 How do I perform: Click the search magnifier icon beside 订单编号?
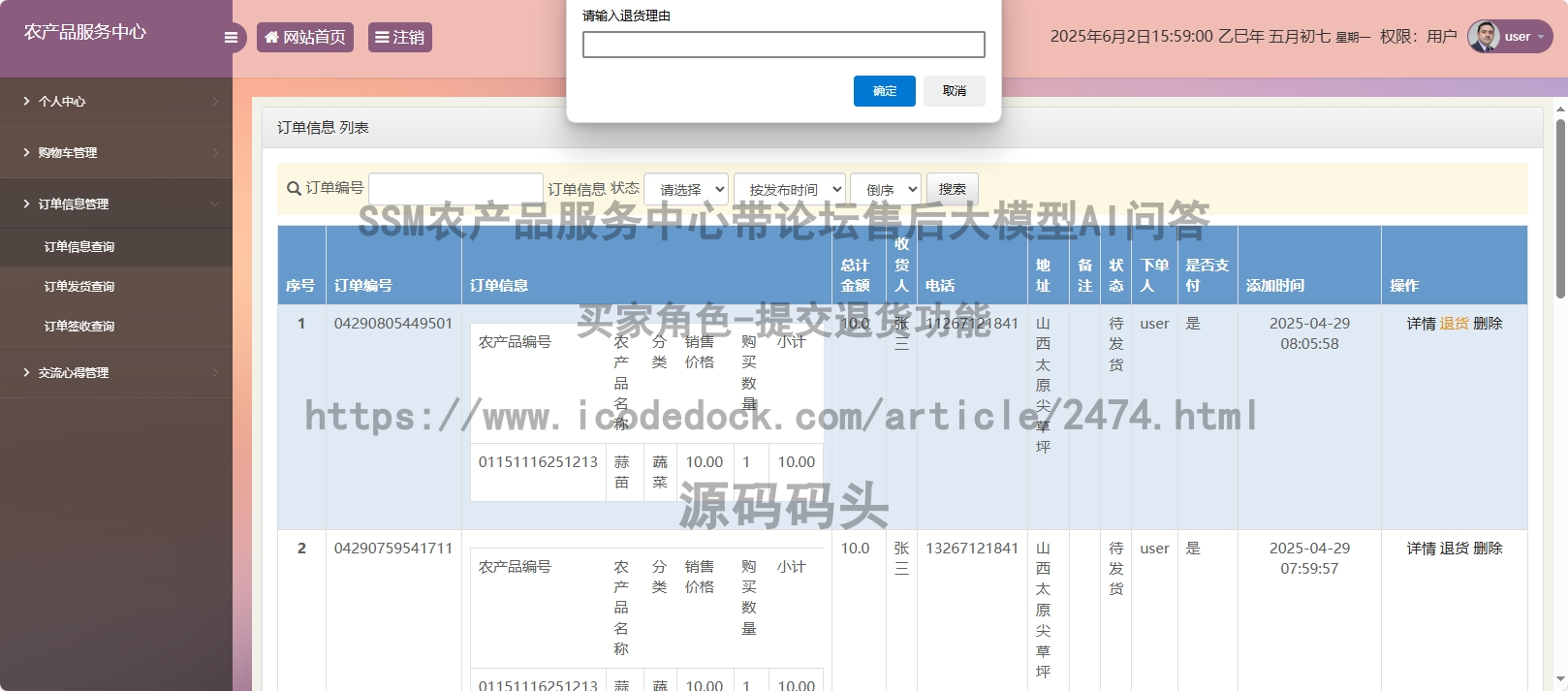point(294,189)
